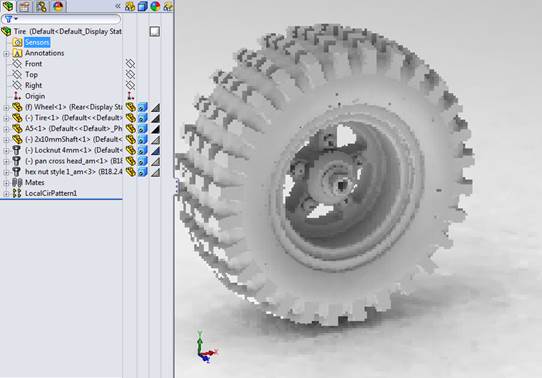
Task: Select the Annotations folder
Action: 44,53
